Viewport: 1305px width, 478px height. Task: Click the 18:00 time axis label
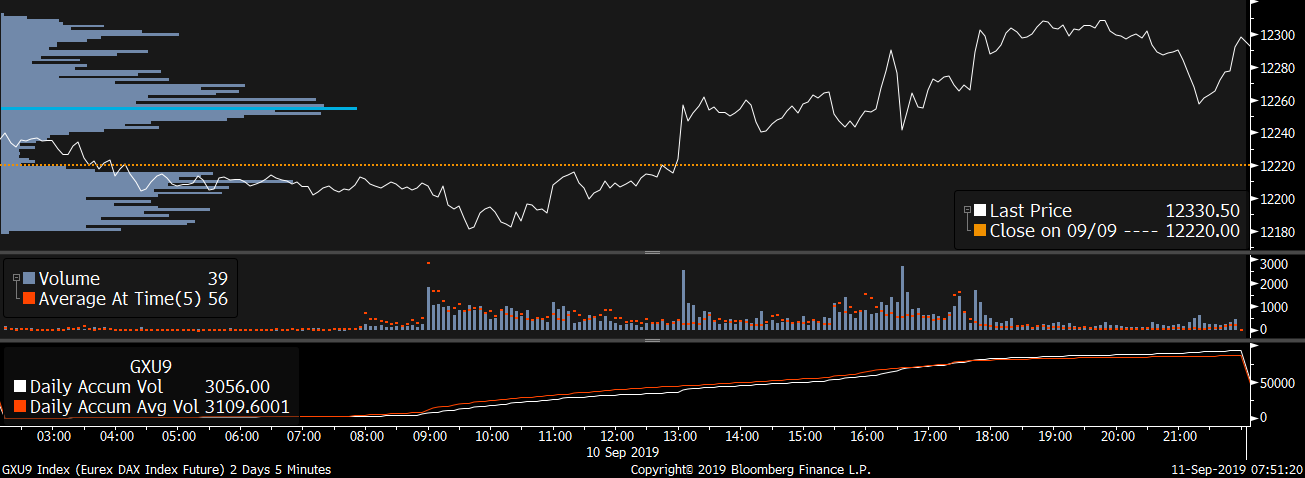[x=992, y=437]
